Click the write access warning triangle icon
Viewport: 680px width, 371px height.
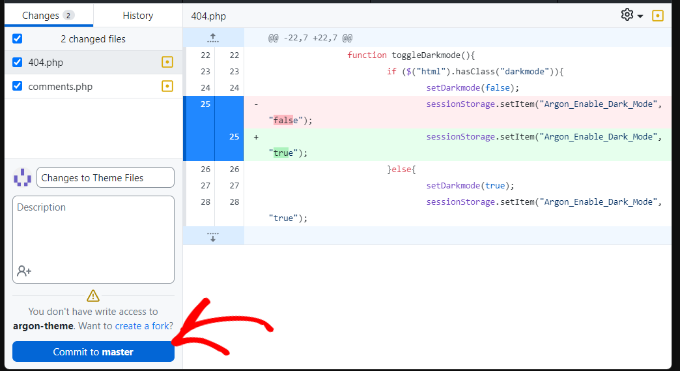93,296
